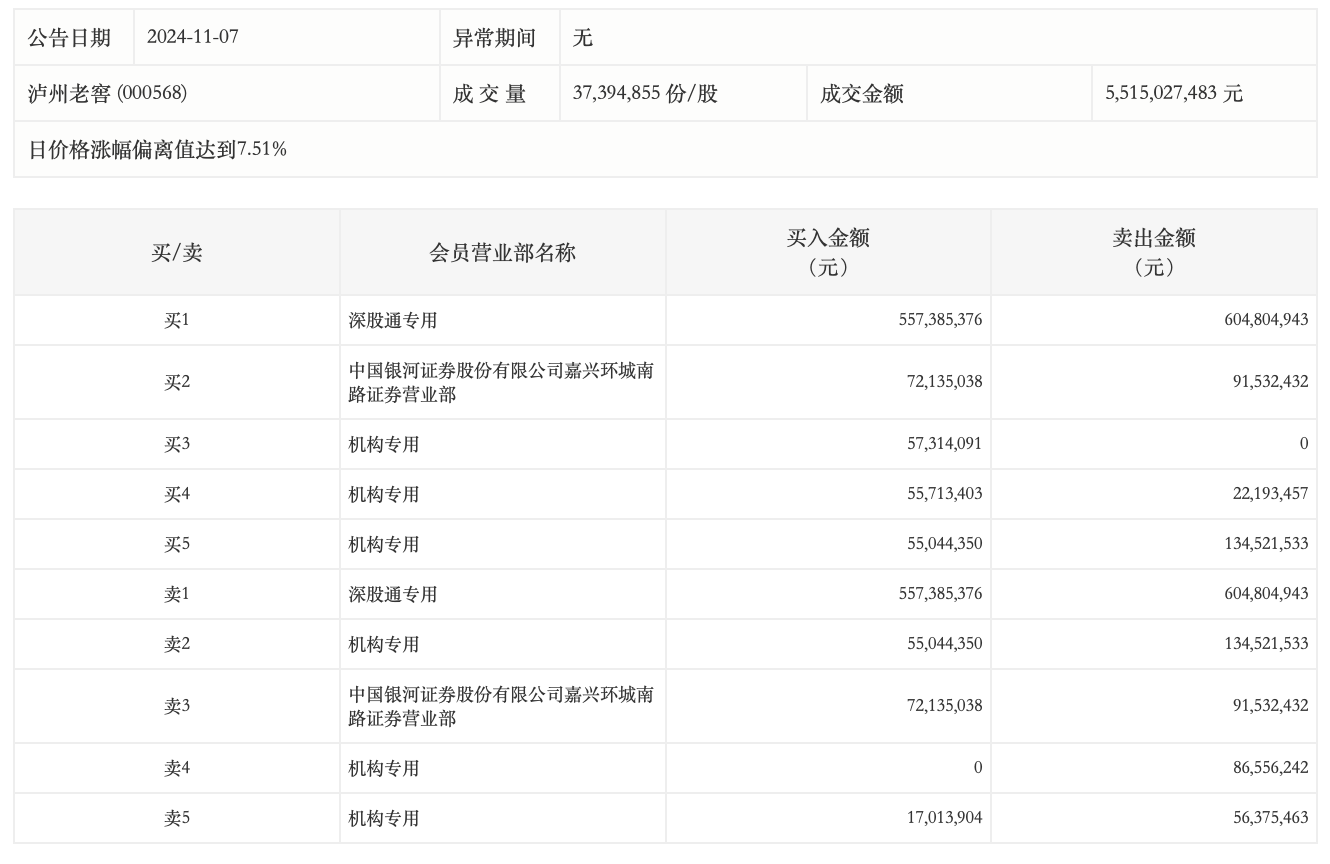Open 中国银河证券 branch in the 卖3 row

500,707
